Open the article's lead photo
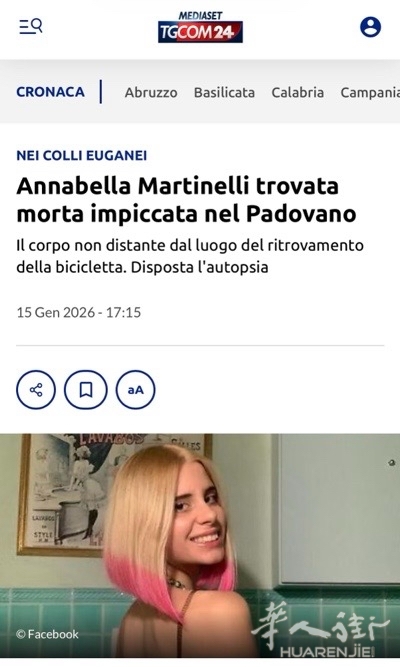This screenshot has height=667, width=400. tap(200, 546)
